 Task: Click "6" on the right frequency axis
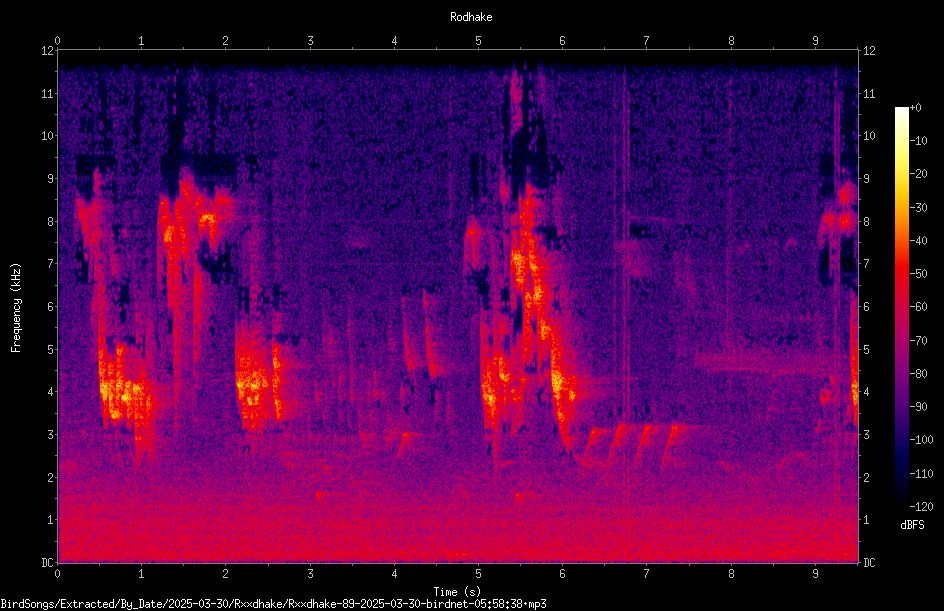click(866, 306)
